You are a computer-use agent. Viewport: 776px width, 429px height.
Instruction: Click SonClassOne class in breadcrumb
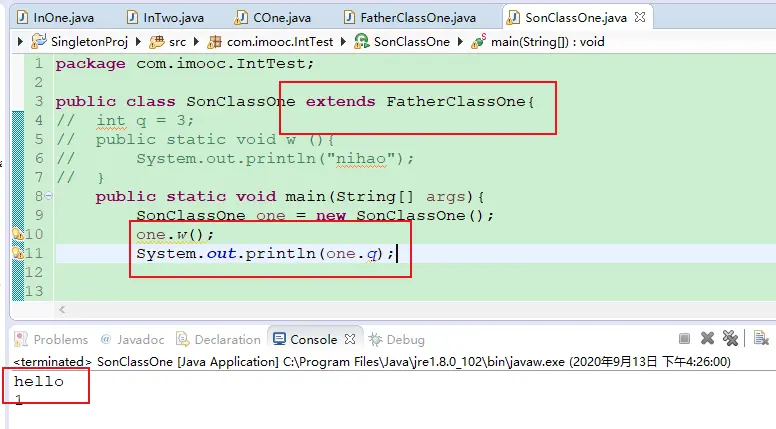(x=412, y=42)
